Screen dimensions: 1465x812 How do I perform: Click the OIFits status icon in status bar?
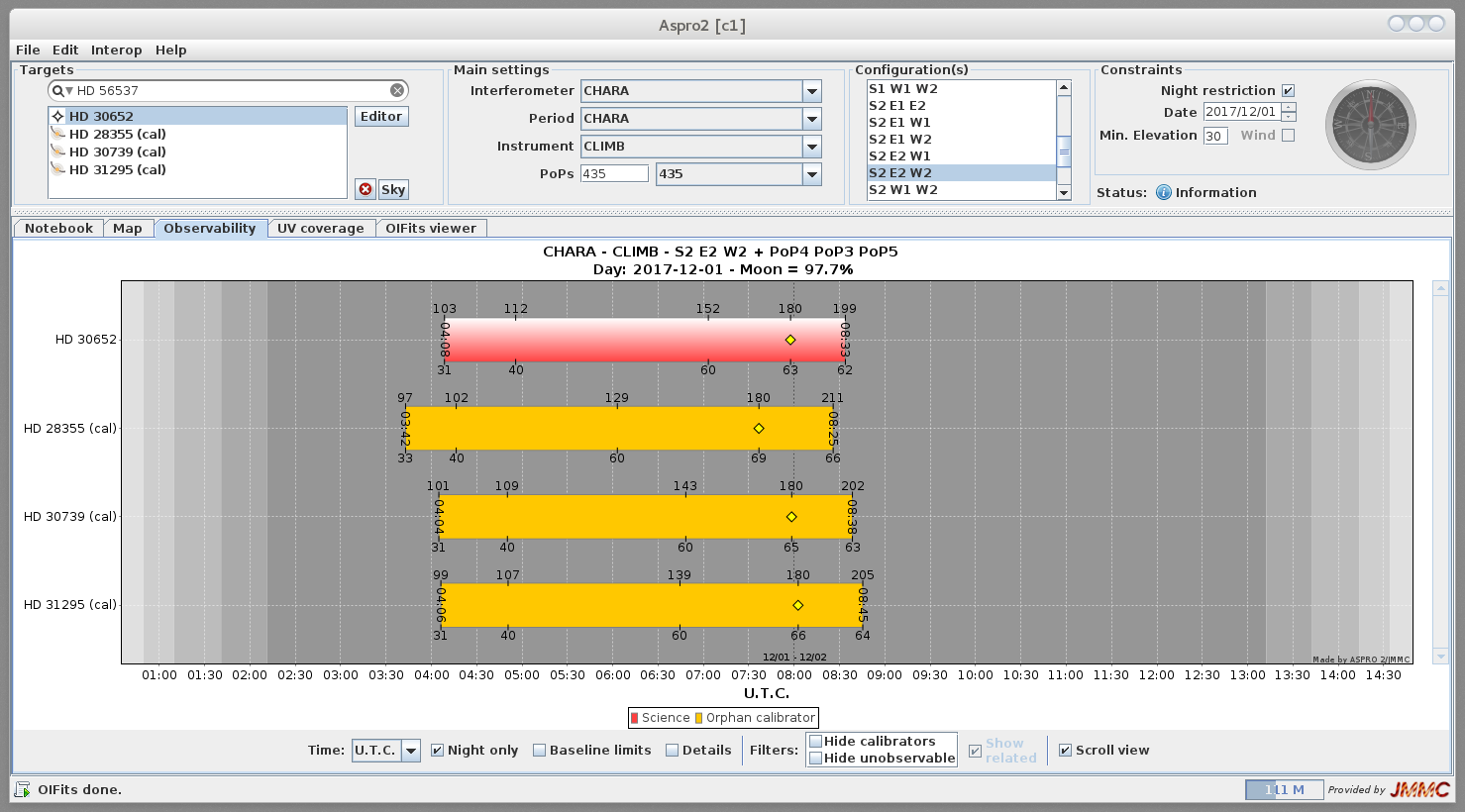(x=22, y=789)
